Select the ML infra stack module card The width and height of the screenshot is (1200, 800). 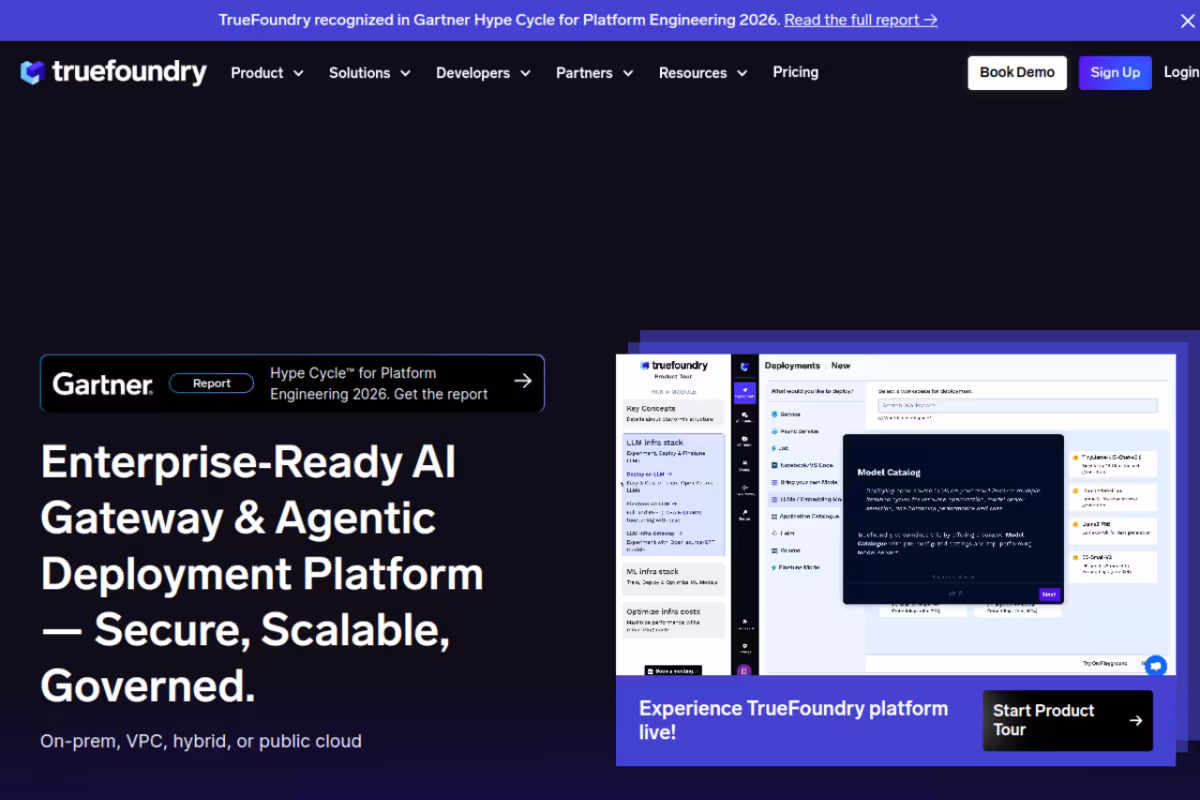click(673, 577)
